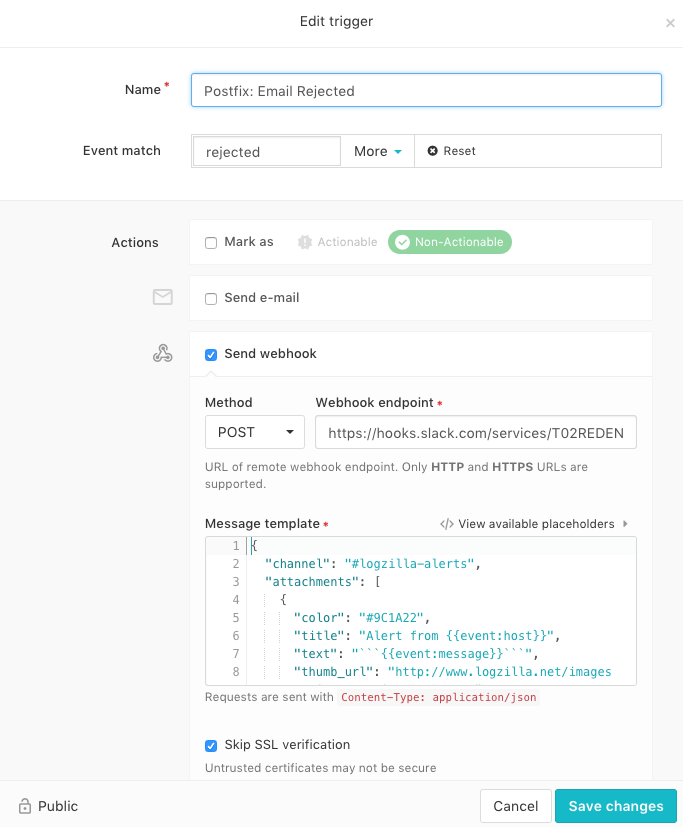This screenshot has width=683, height=827.
Task: Switch the trigger to Actionable
Action: 337,242
